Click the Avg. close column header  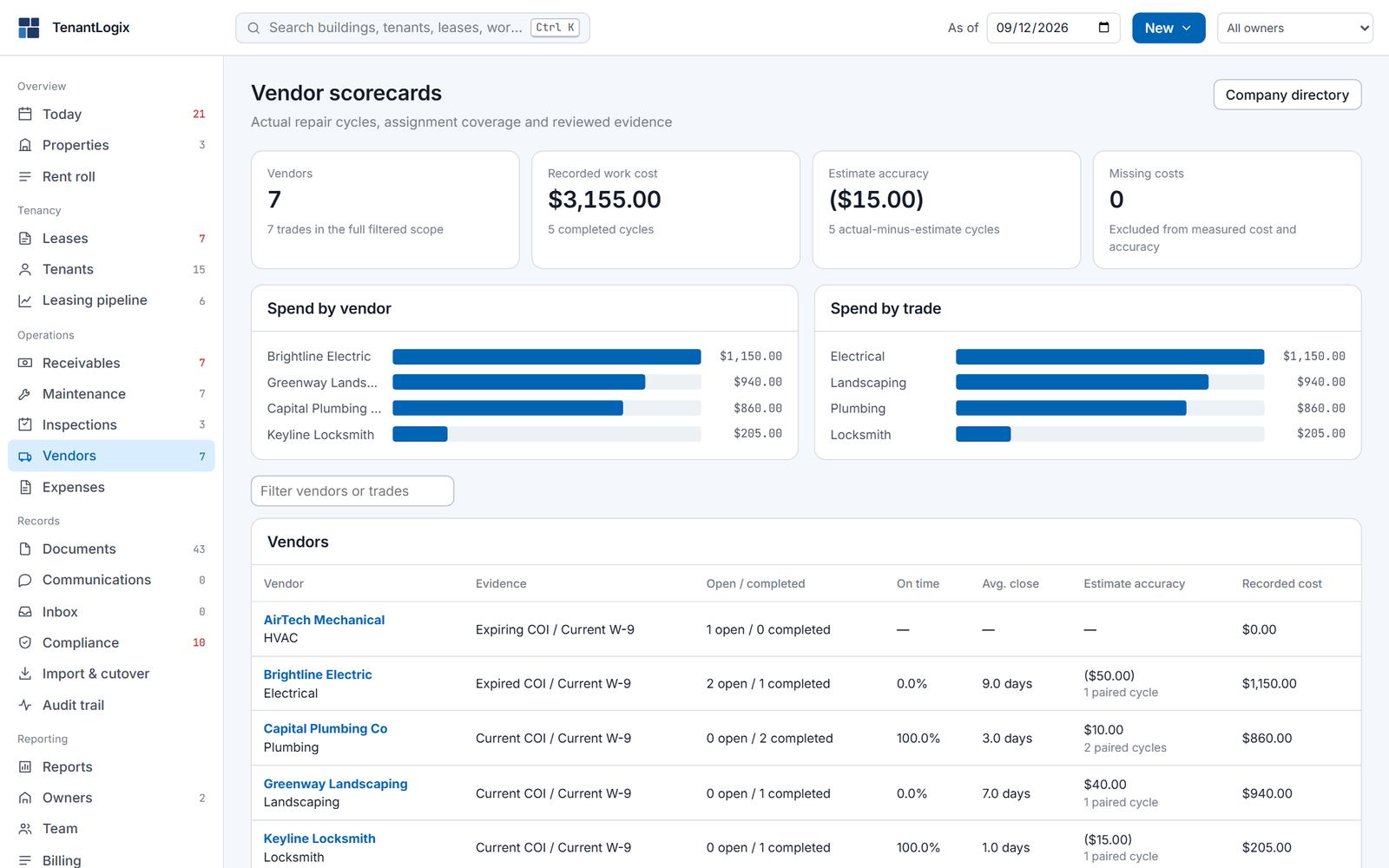[1010, 583]
